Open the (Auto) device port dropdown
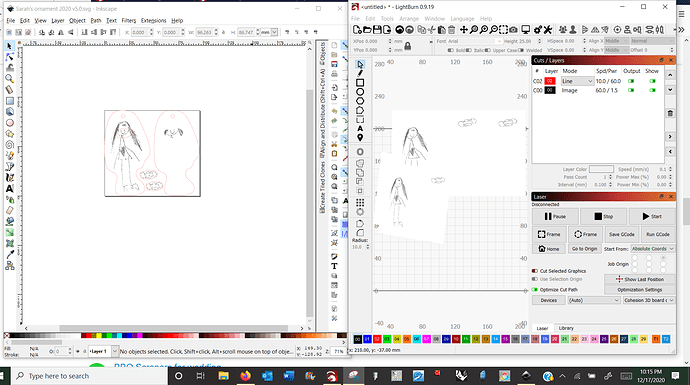The image size is (690, 385). [x=594, y=300]
